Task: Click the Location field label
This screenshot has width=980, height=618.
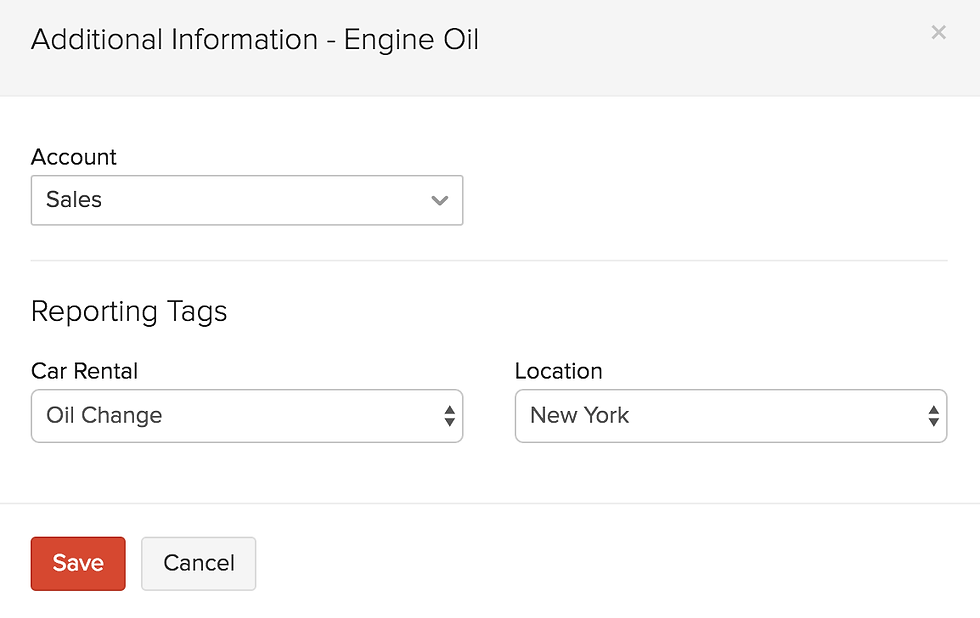Action: tap(559, 371)
